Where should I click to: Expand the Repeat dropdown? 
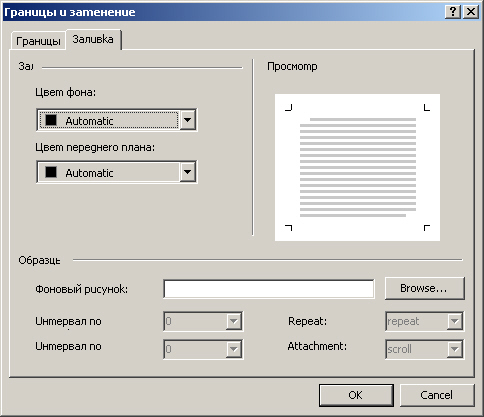pyautogui.click(x=424, y=321)
